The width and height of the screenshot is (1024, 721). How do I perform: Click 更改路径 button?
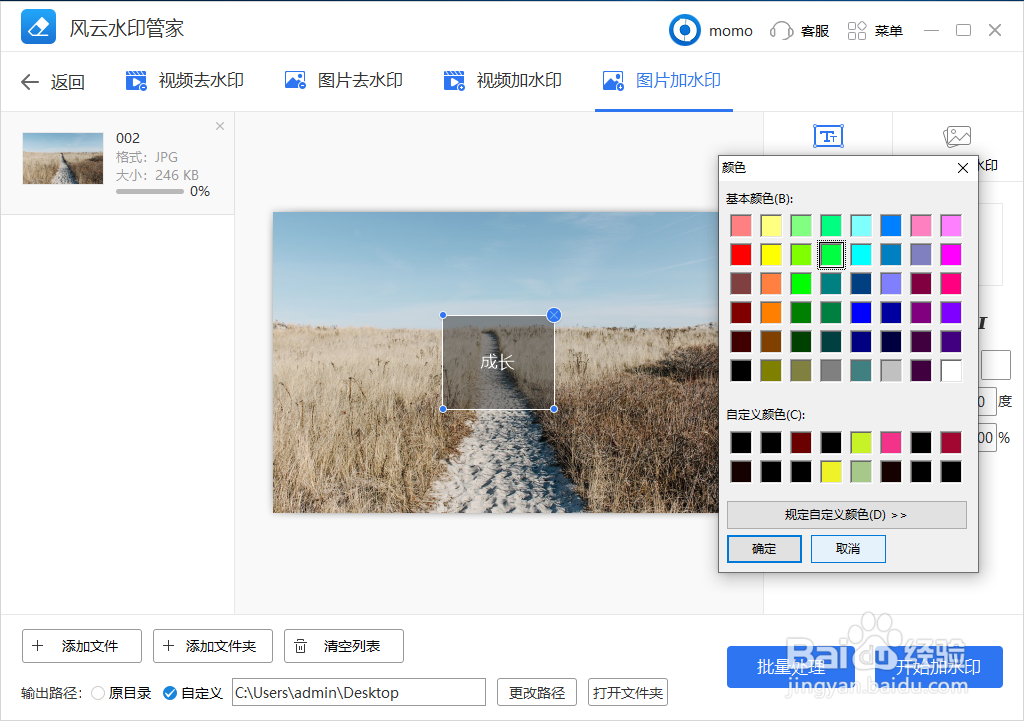(537, 692)
